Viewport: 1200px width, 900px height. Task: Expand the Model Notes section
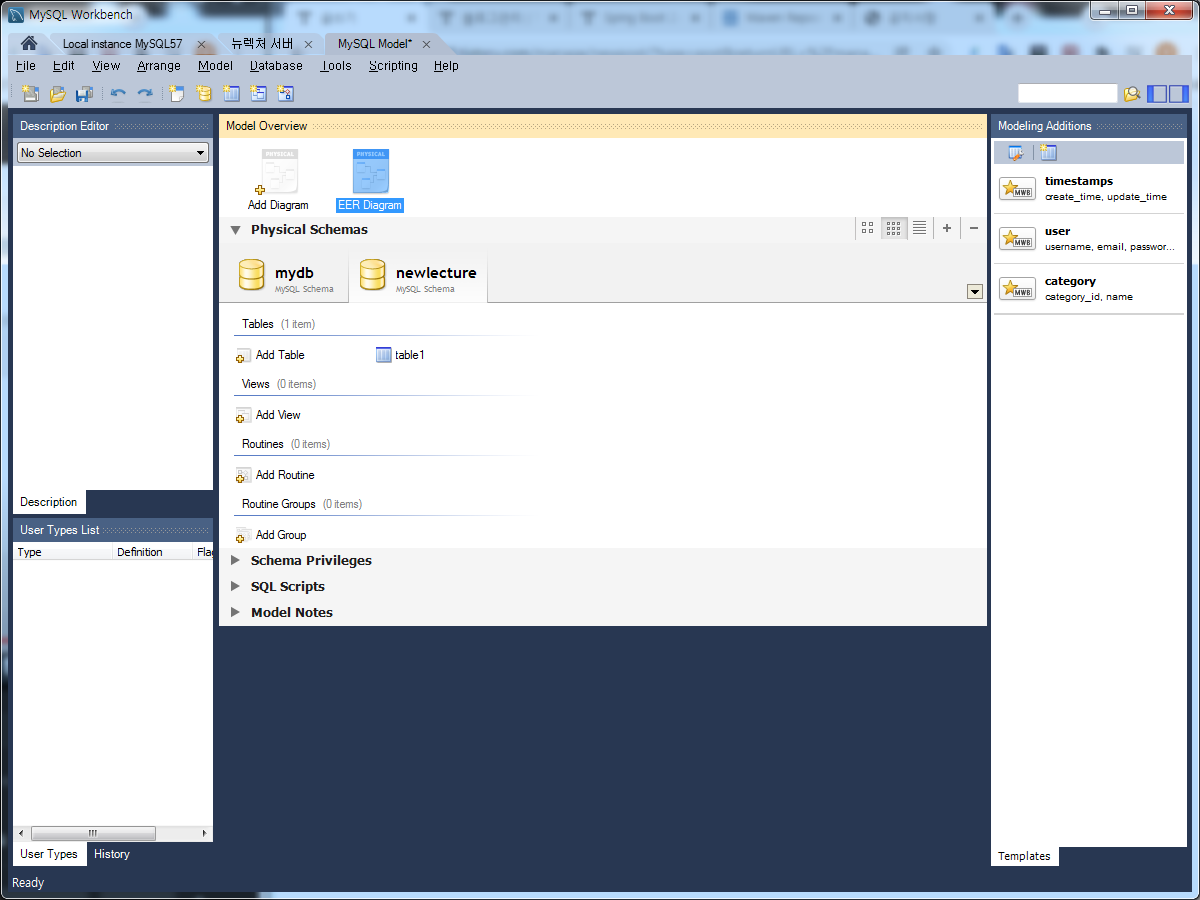pos(236,613)
